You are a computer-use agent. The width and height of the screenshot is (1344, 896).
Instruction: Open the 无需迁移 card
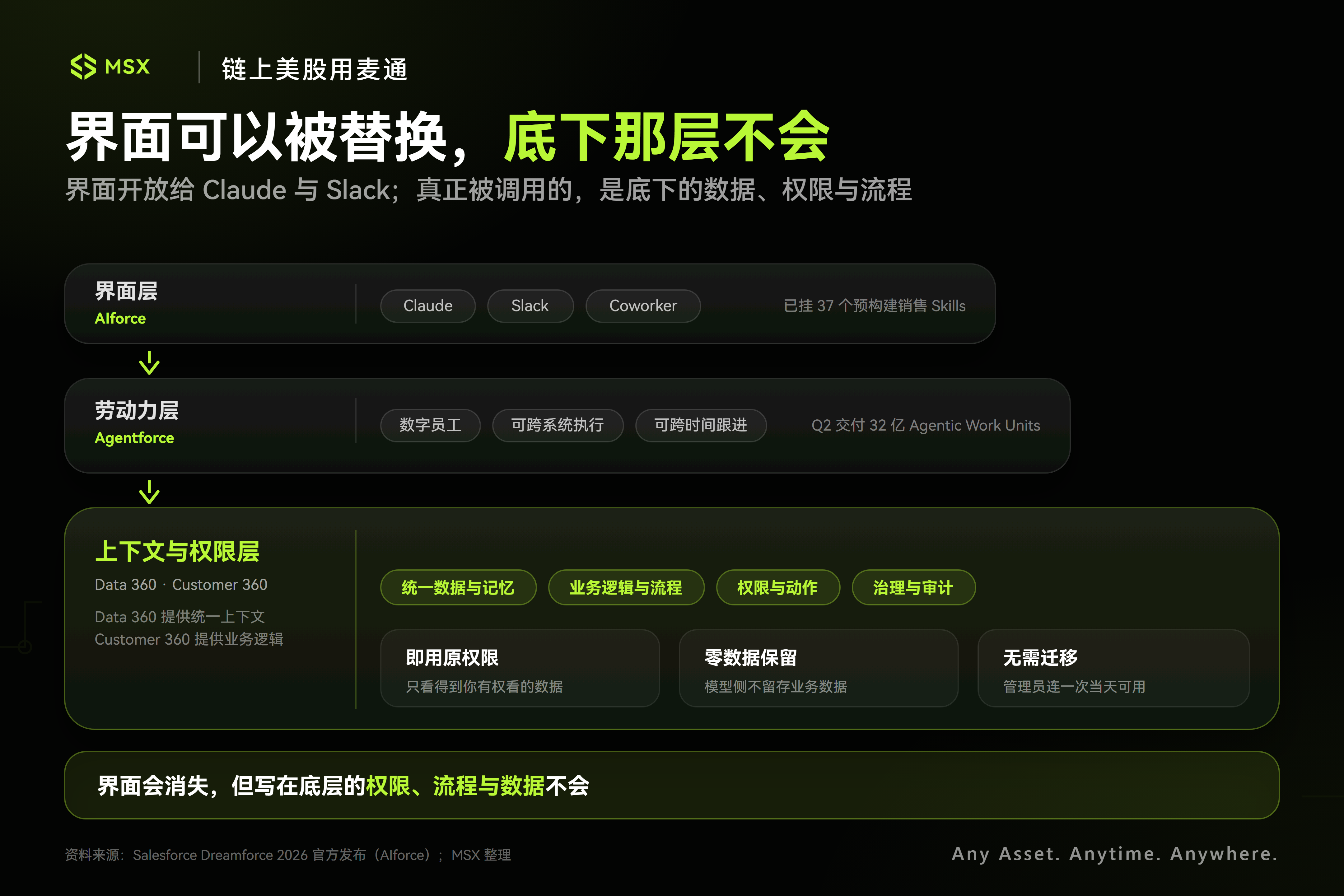tap(1113, 669)
